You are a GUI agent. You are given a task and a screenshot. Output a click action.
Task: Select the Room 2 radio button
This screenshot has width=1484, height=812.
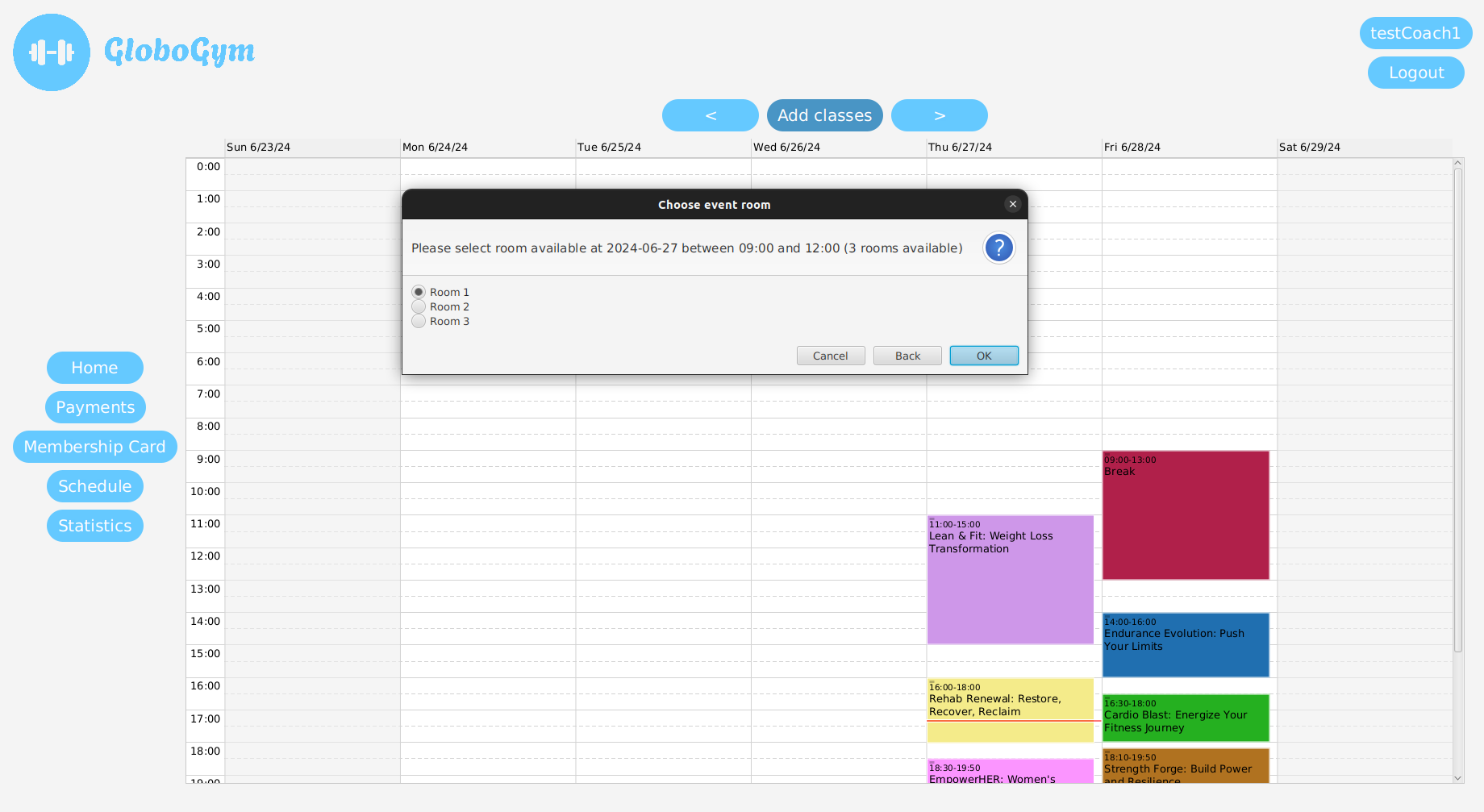pos(419,306)
